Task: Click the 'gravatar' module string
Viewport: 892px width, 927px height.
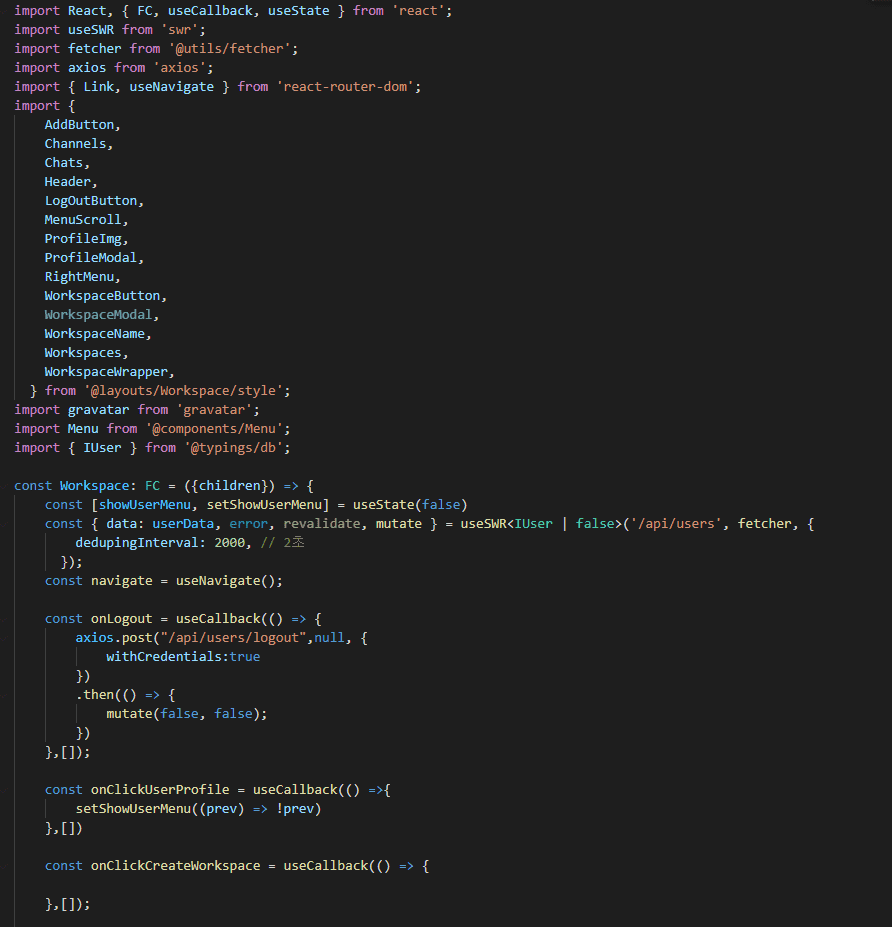Action: (x=214, y=410)
